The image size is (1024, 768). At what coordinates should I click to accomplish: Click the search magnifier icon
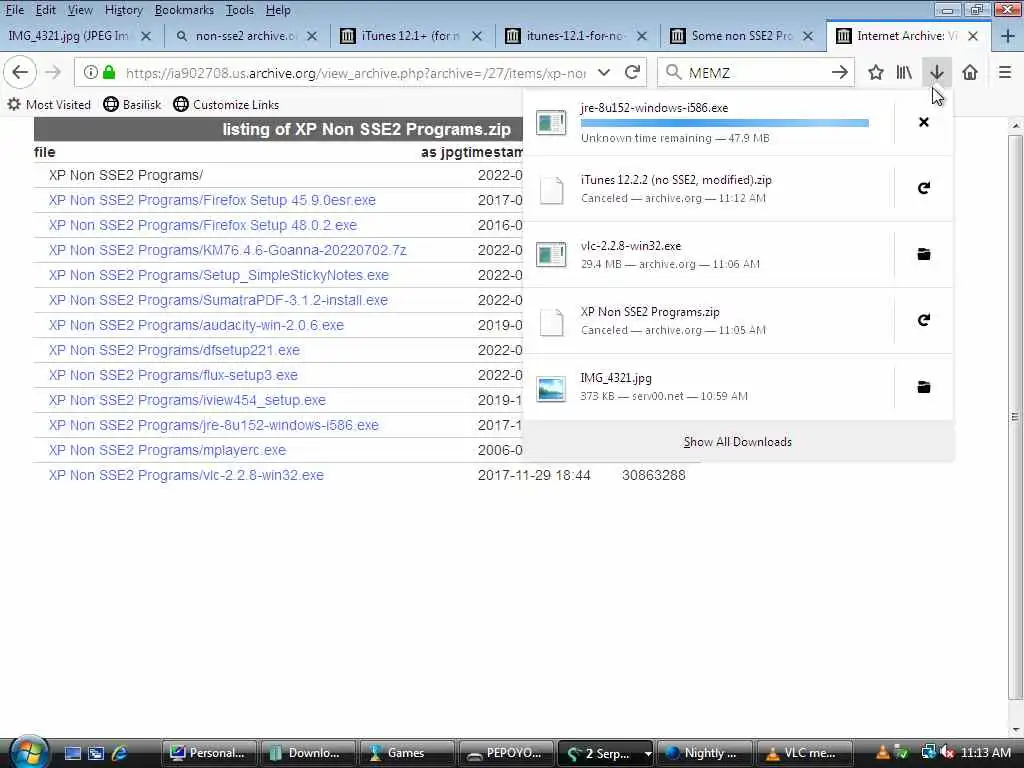[673, 72]
